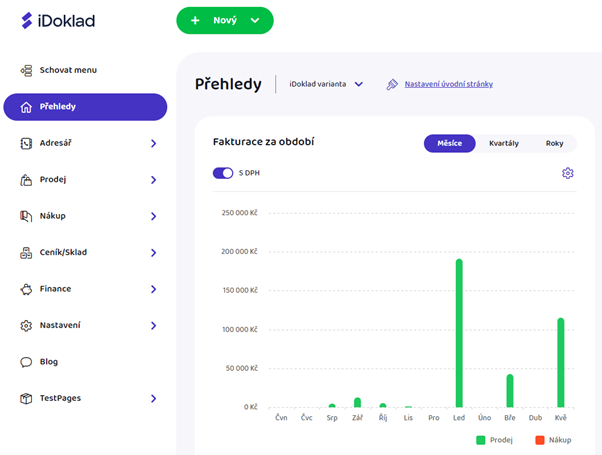The width and height of the screenshot is (602, 455).
Task: Click the plus icon in Nový button
Action: 195,20
